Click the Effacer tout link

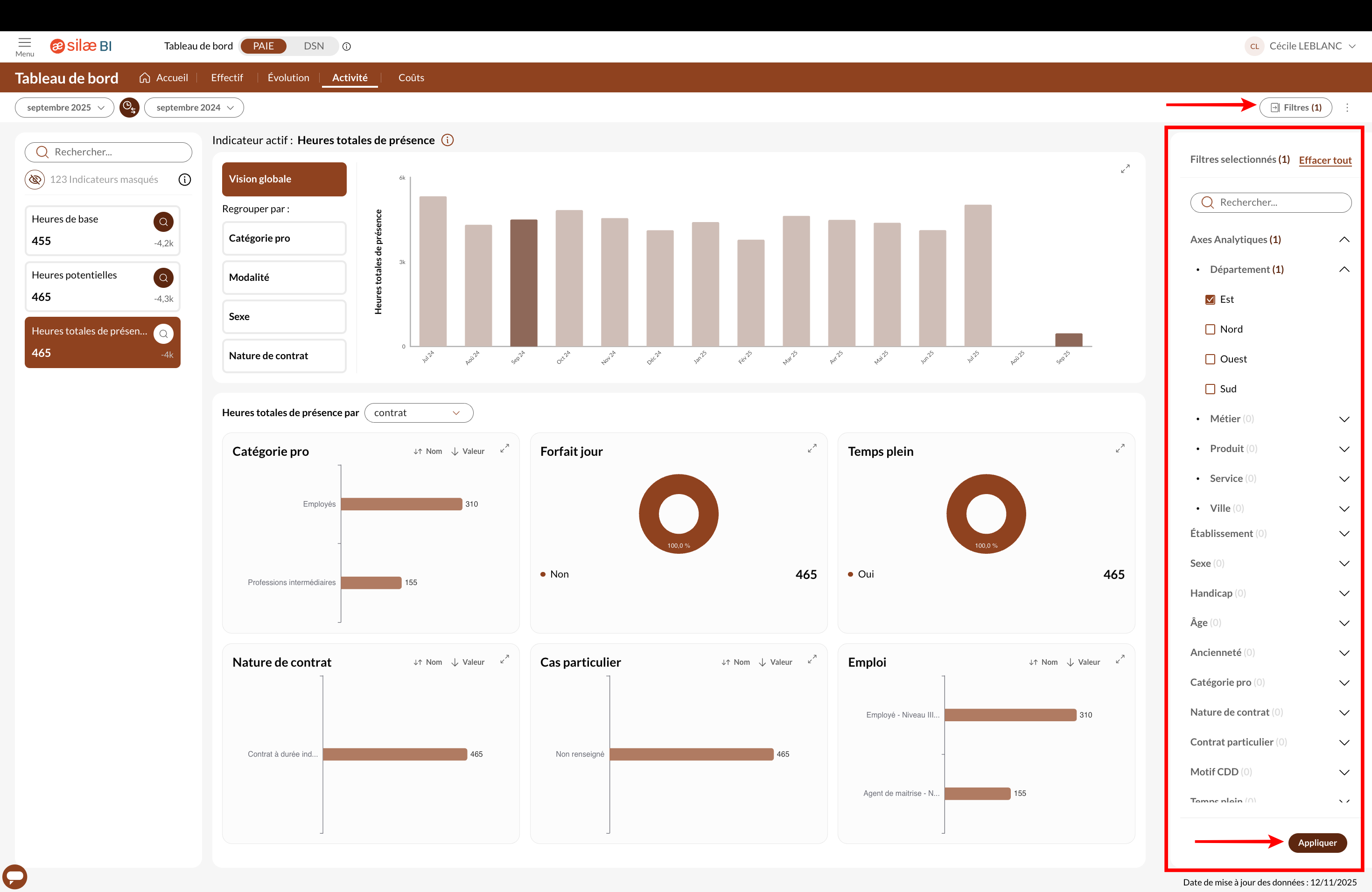click(1325, 160)
